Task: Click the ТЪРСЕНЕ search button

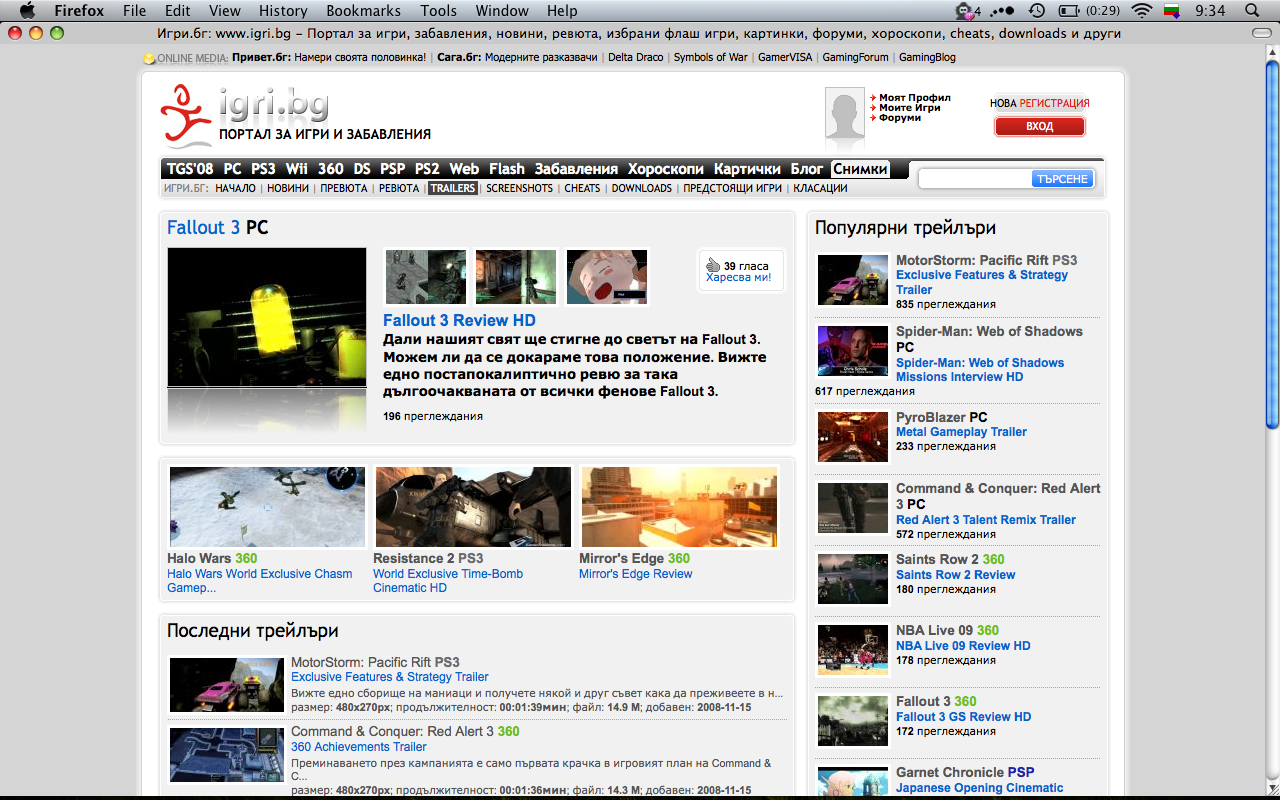Action: click(1062, 179)
